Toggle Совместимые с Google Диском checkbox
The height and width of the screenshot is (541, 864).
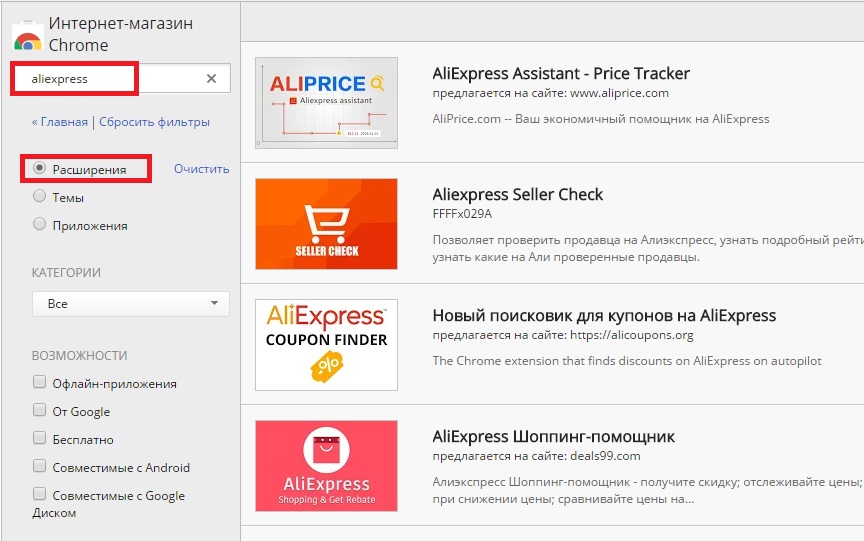pyautogui.click(x=40, y=494)
